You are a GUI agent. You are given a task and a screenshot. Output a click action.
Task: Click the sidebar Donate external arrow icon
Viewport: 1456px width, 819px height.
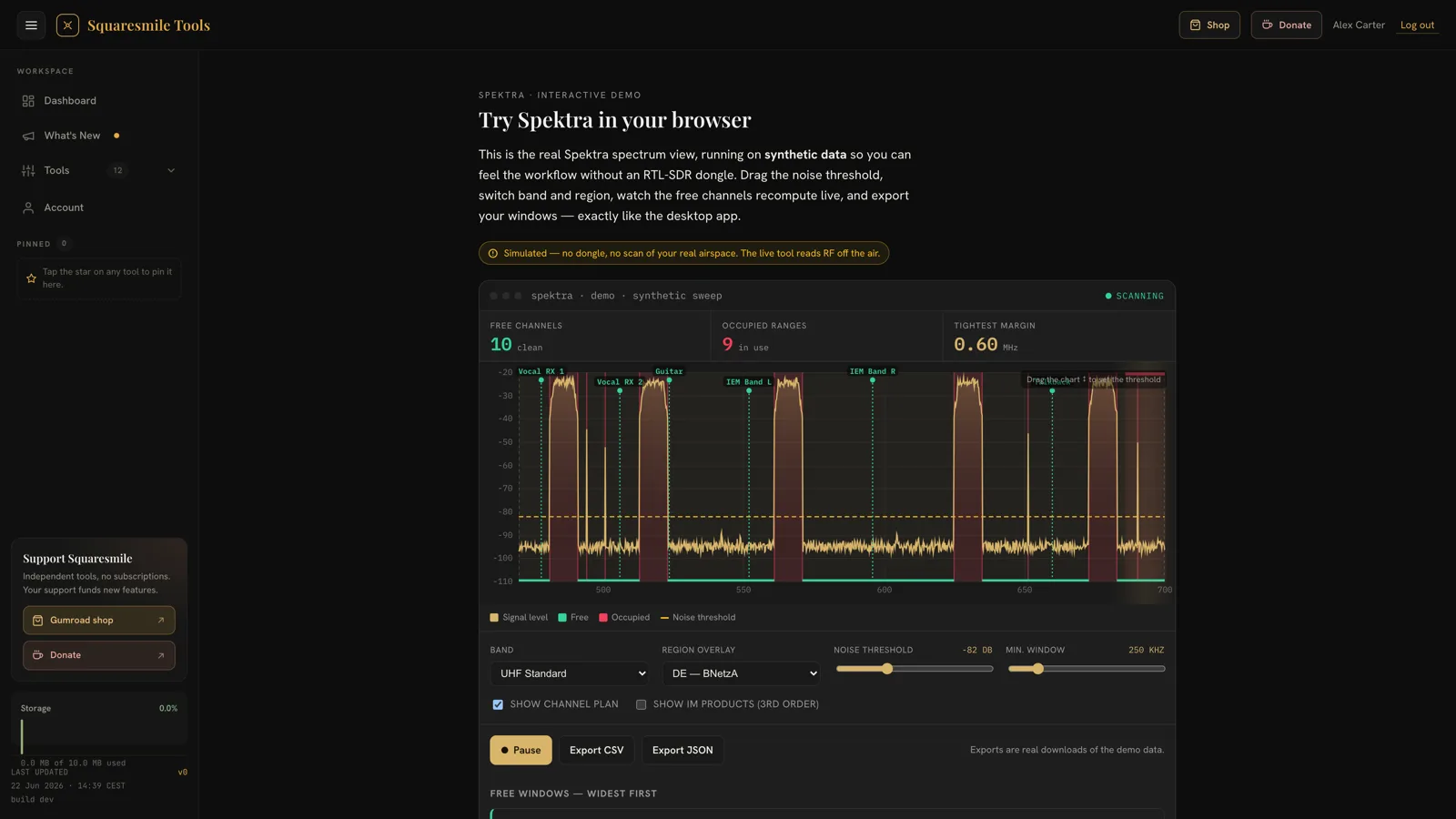pyautogui.click(x=161, y=655)
